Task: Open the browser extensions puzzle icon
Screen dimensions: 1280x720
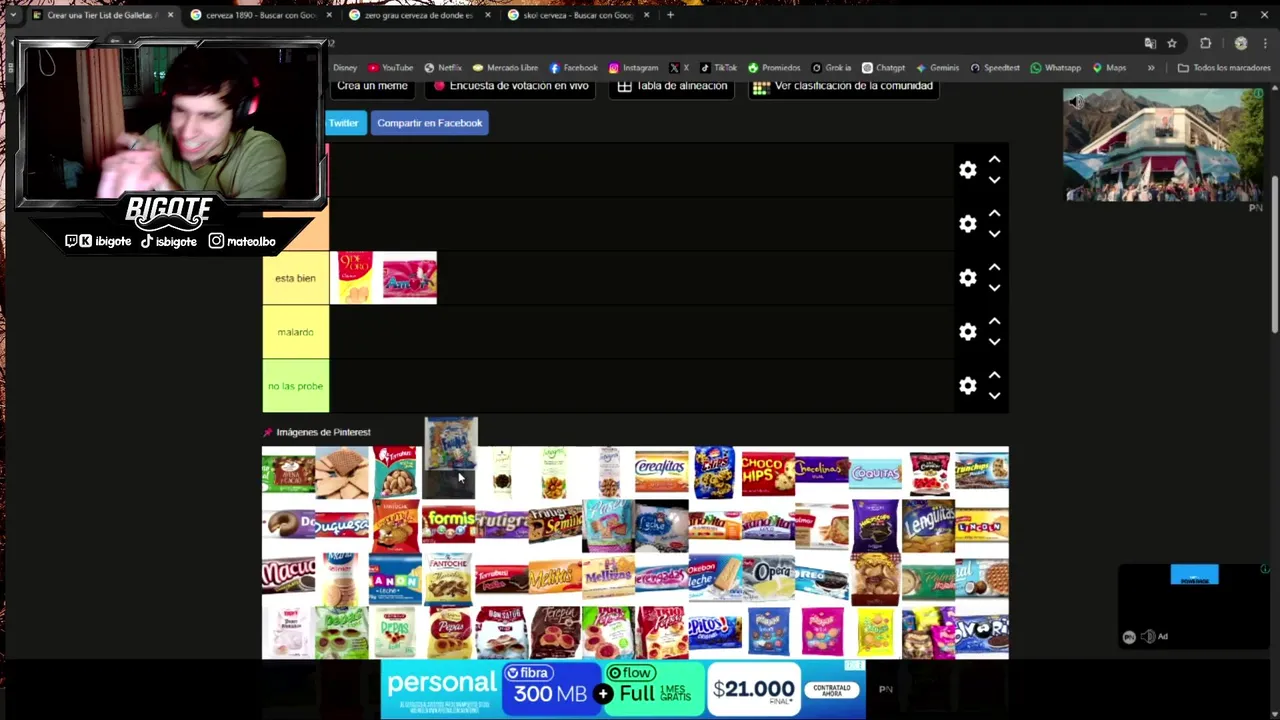Action: click(1205, 43)
